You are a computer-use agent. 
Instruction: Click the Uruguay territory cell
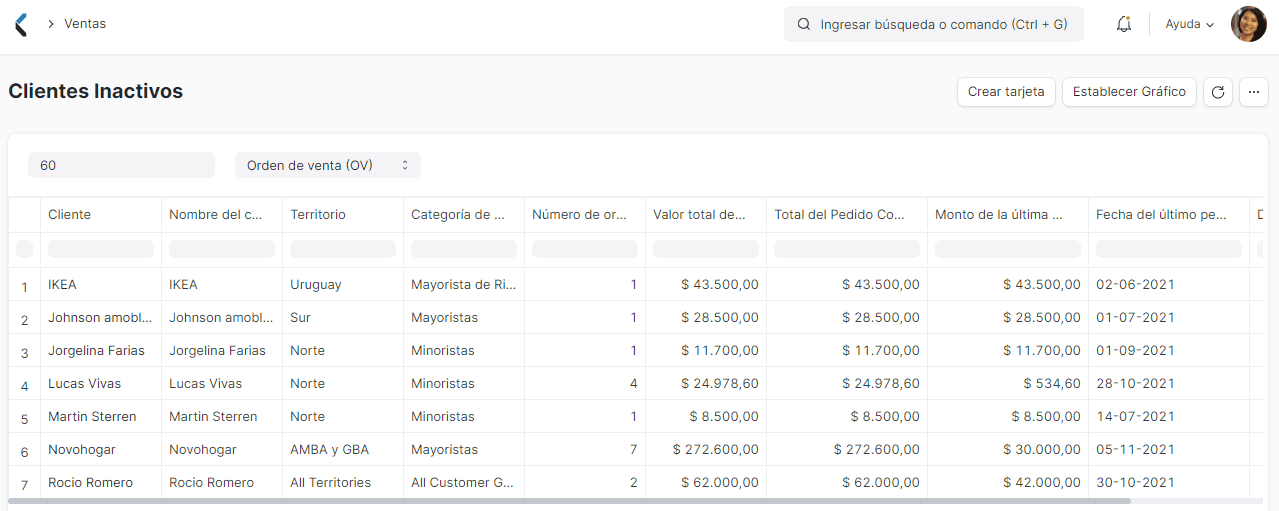click(342, 284)
